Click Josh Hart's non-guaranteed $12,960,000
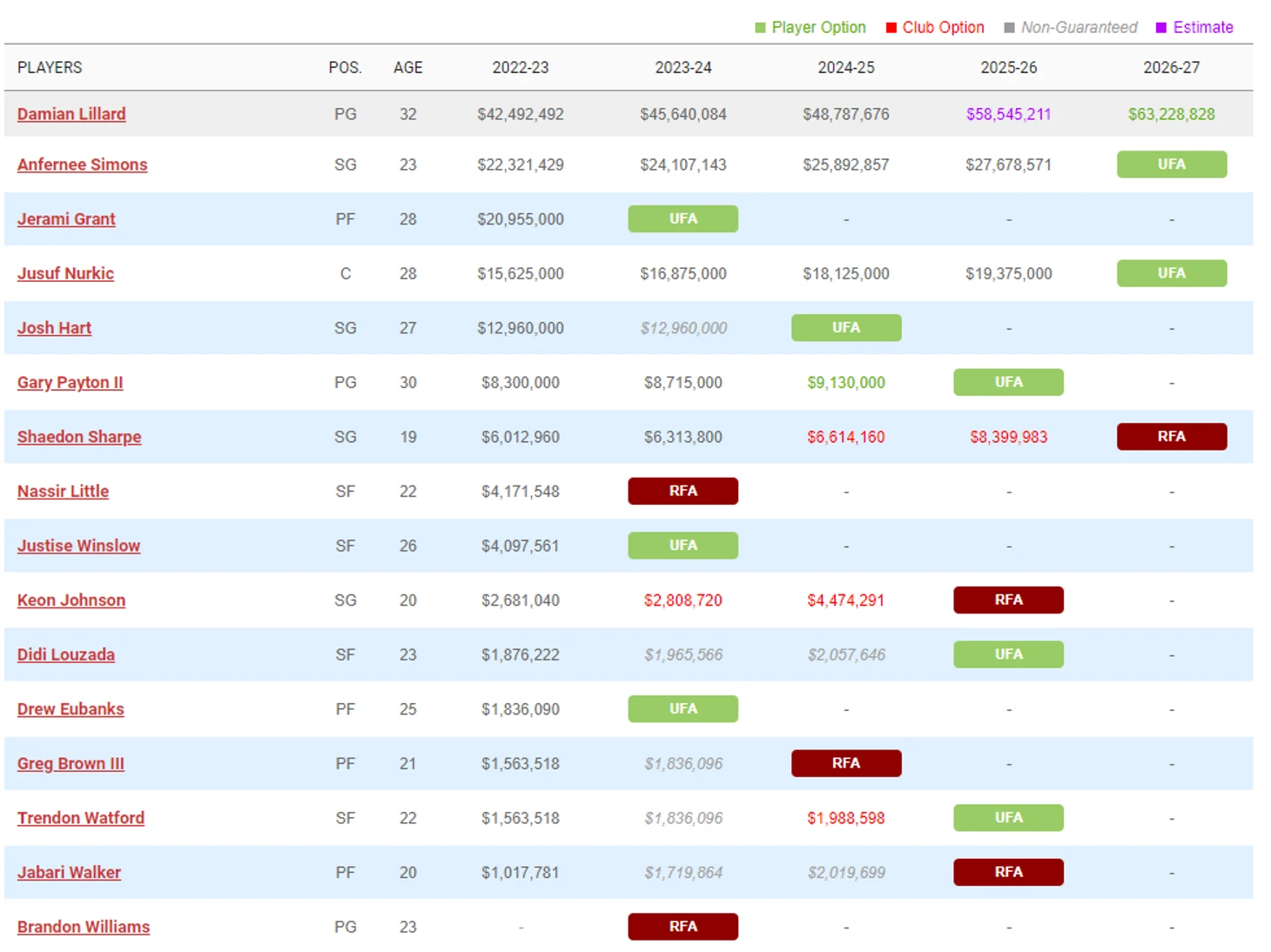This screenshot has height=952, width=1271. pyautogui.click(x=683, y=328)
